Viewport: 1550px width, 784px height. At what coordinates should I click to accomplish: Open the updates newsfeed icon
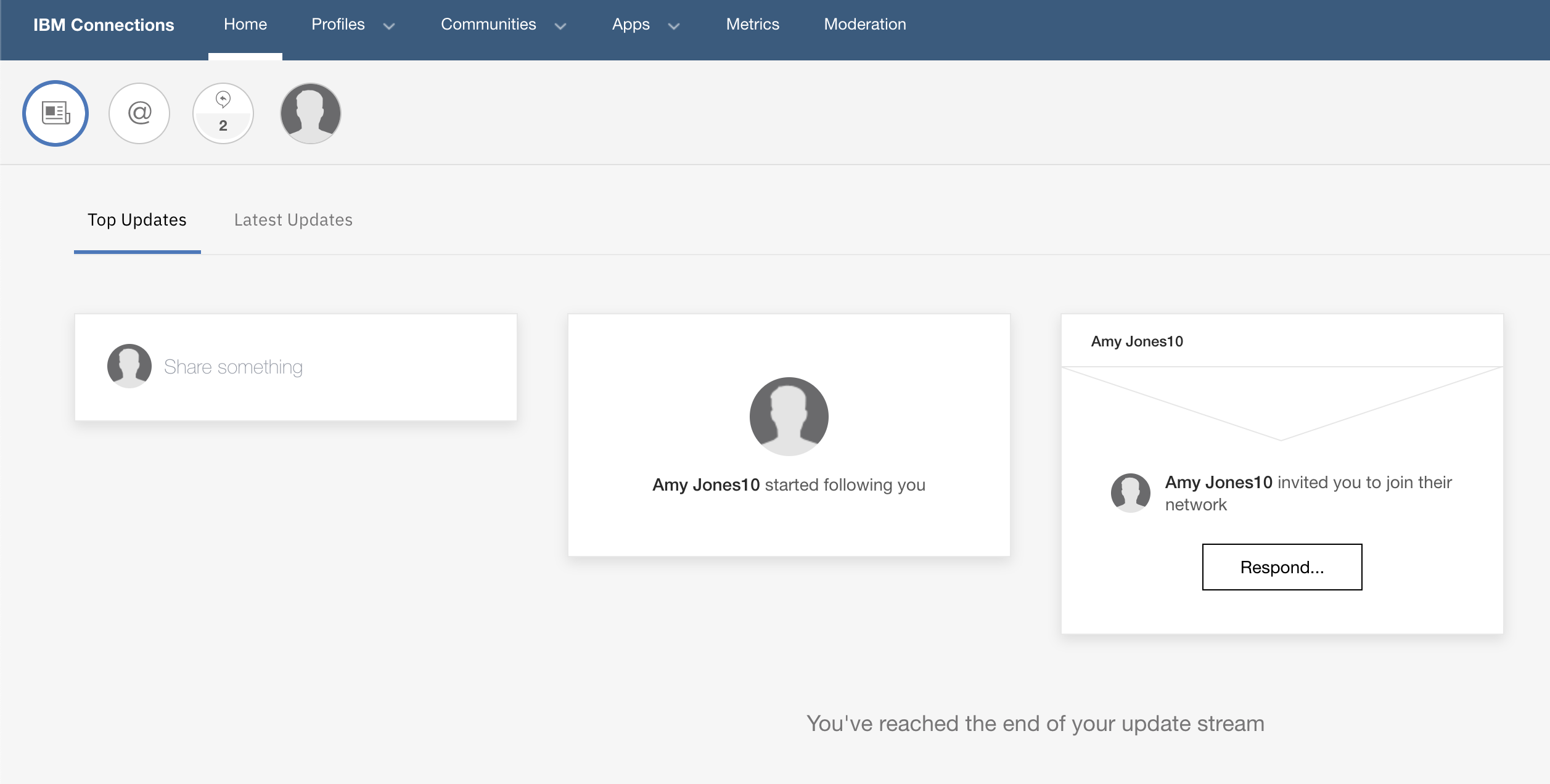pyautogui.click(x=55, y=113)
